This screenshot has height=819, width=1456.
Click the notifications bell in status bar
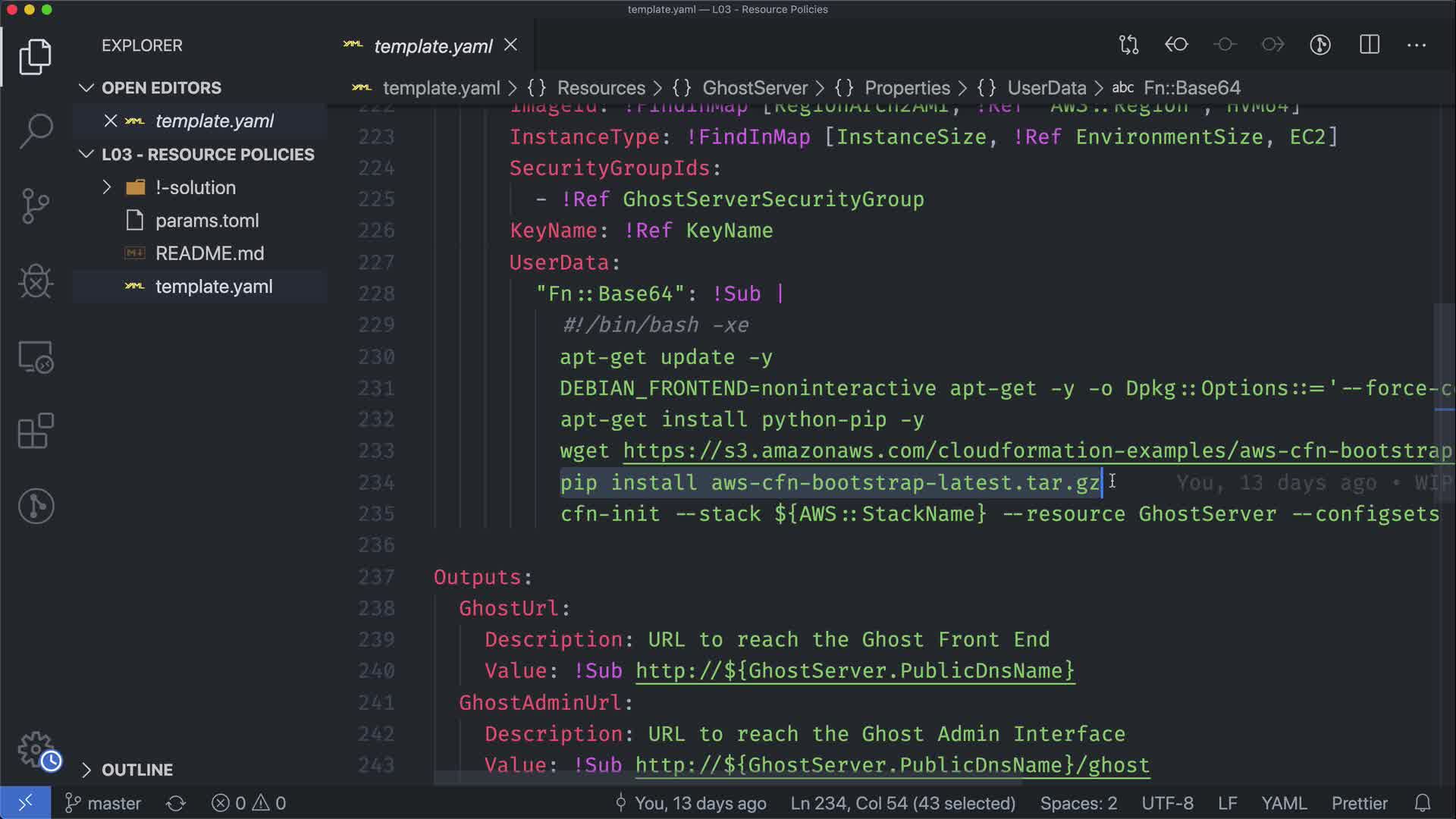tap(1423, 803)
